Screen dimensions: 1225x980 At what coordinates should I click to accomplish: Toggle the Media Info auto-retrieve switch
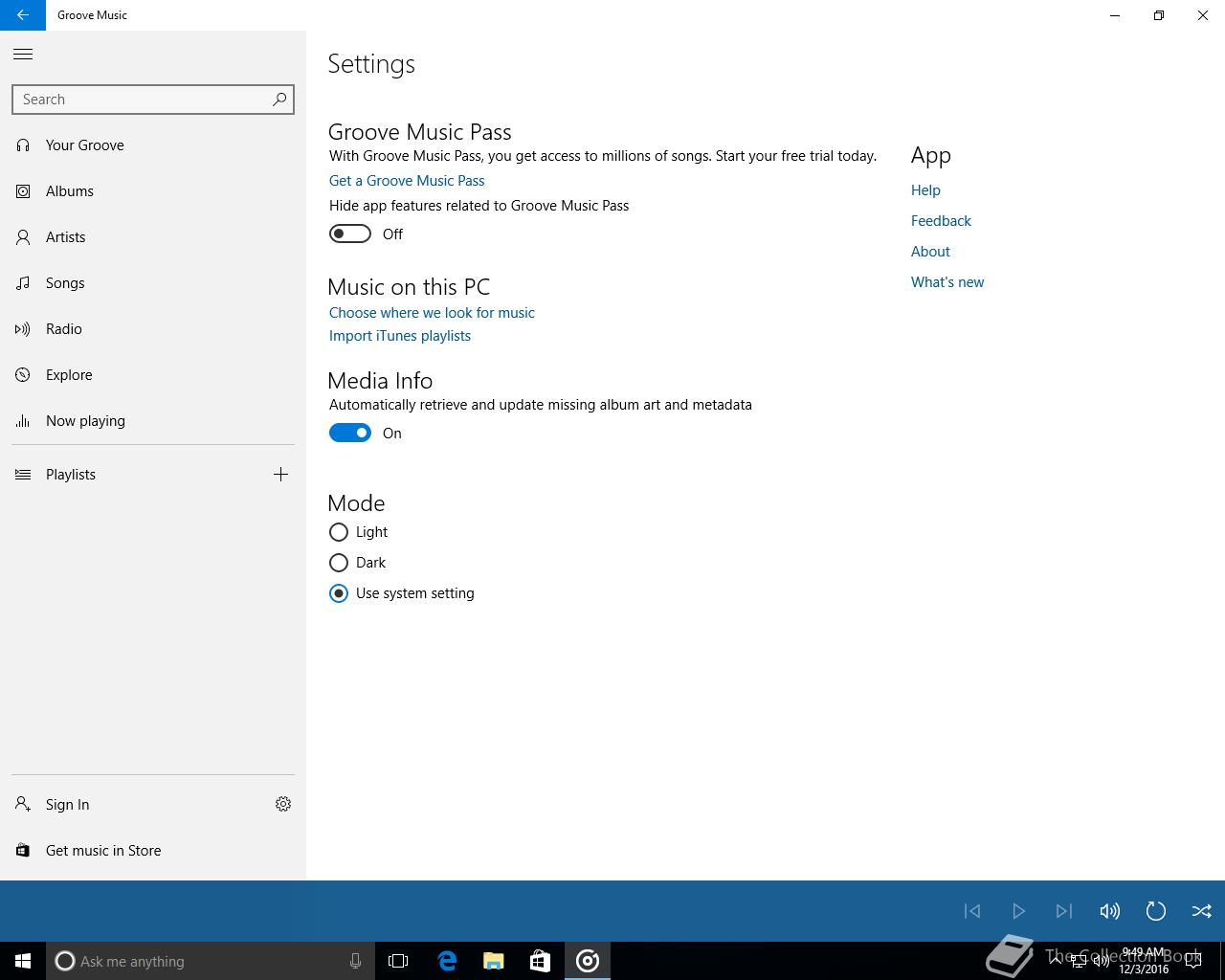point(350,433)
